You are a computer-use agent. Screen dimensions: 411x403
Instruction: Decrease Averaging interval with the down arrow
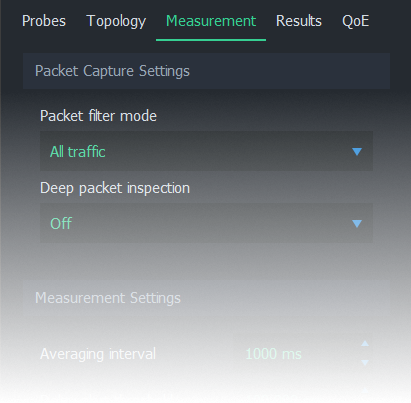[365, 362]
